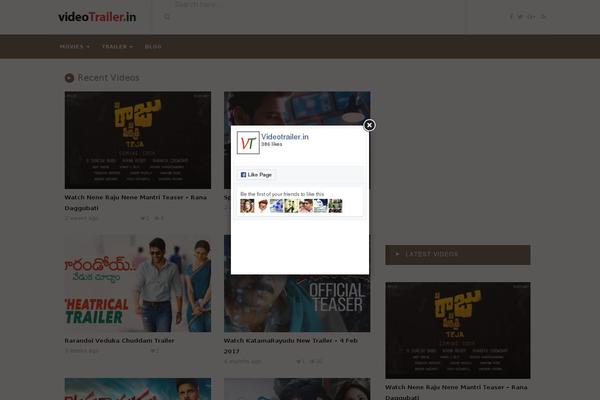The height and width of the screenshot is (400, 600).
Task: Expand the TRAILER menu
Action: 117,46
